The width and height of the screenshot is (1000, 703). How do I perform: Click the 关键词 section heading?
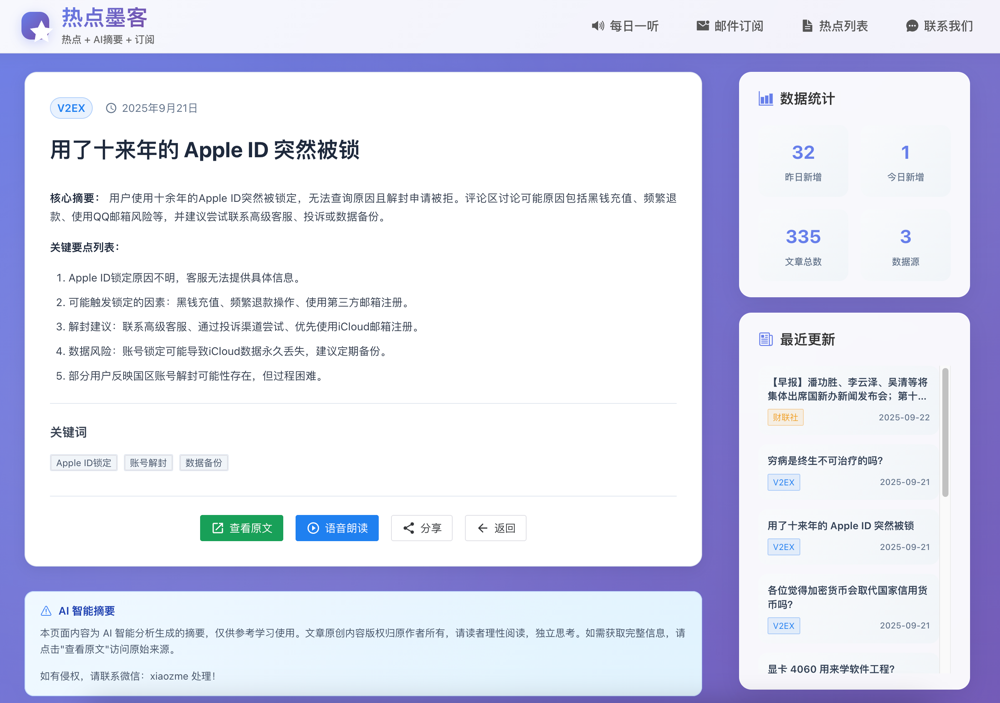pyautogui.click(x=68, y=433)
